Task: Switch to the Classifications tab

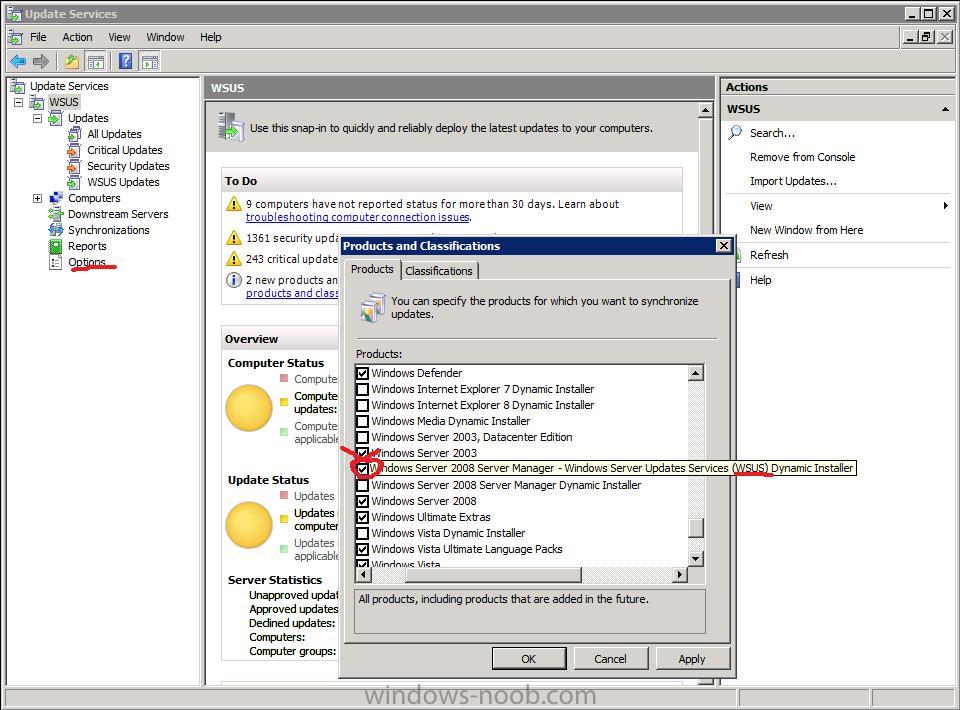Action: click(439, 271)
